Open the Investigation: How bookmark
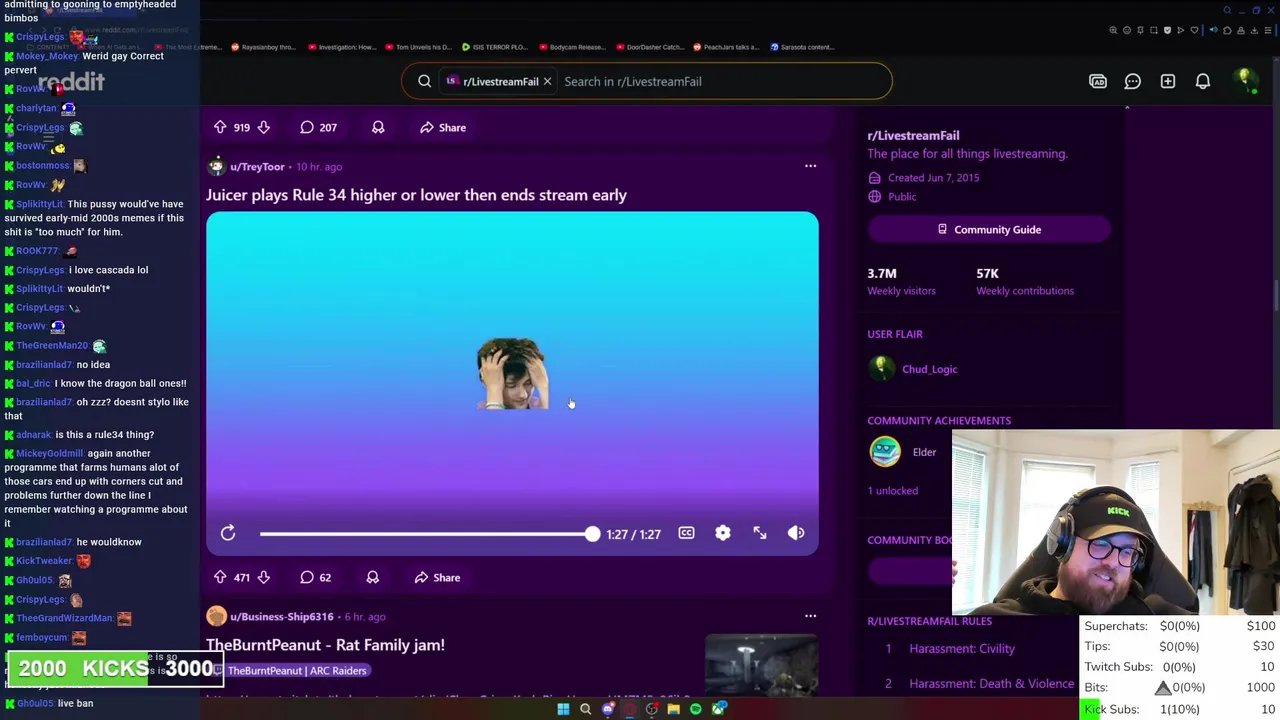 [x=342, y=47]
